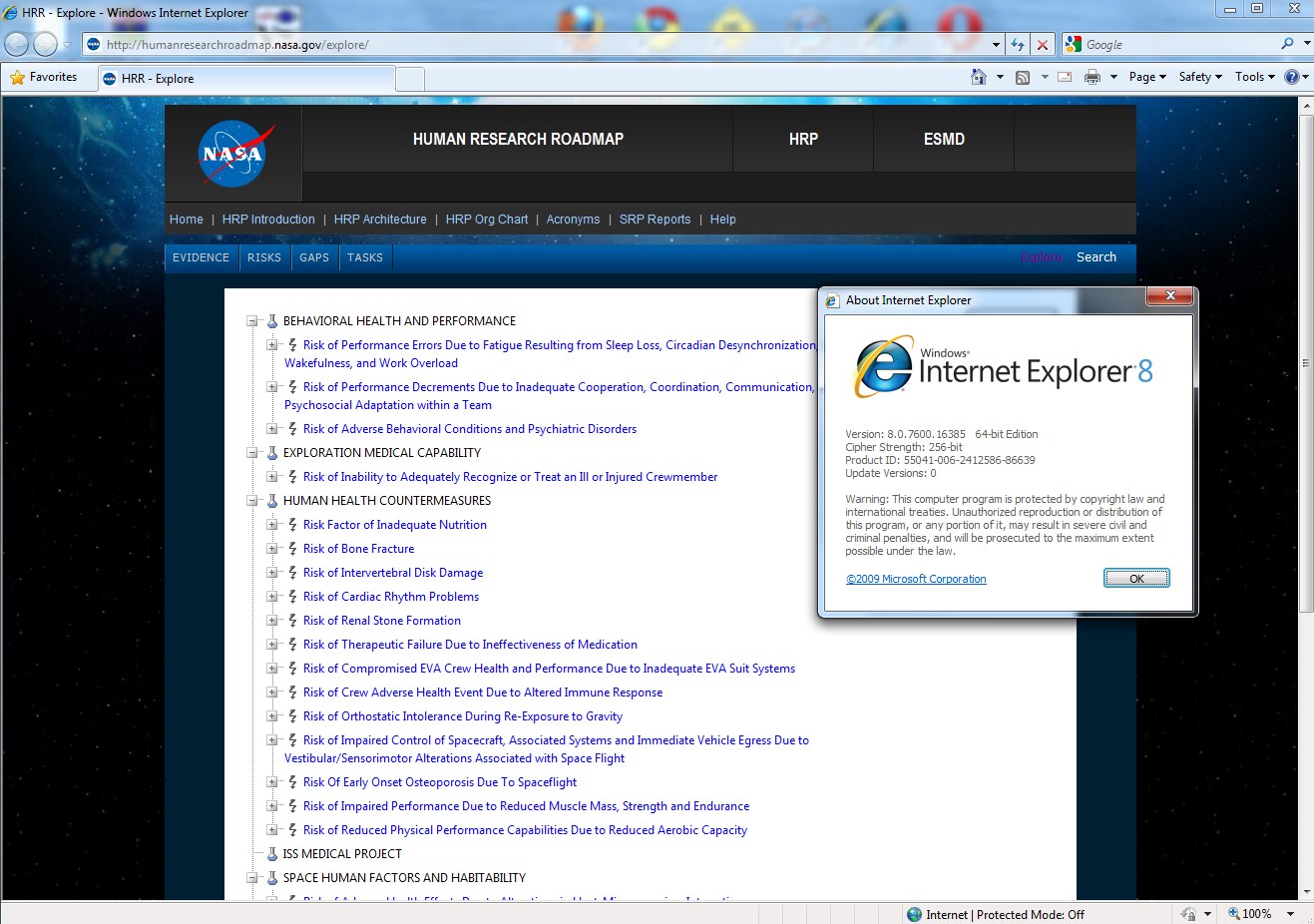The width and height of the screenshot is (1314, 924).
Task: Select the HRR - Explore browser tab
Action: click(246, 78)
